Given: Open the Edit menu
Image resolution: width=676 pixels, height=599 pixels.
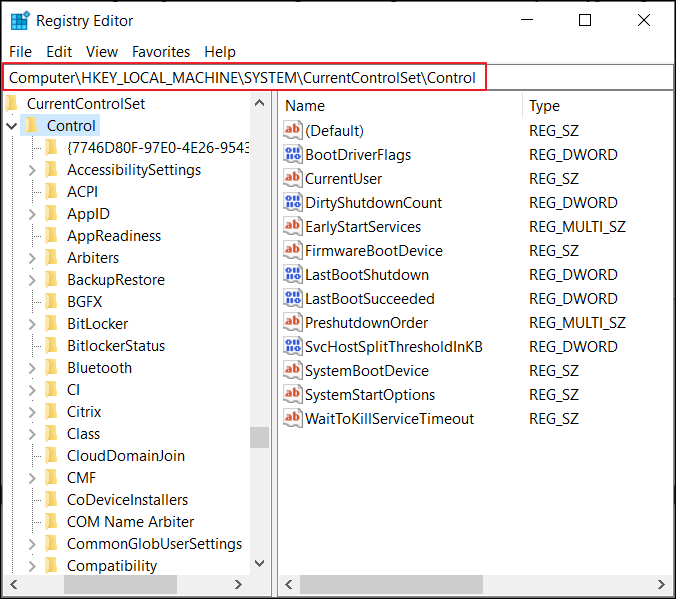Looking at the screenshot, I should [59, 52].
